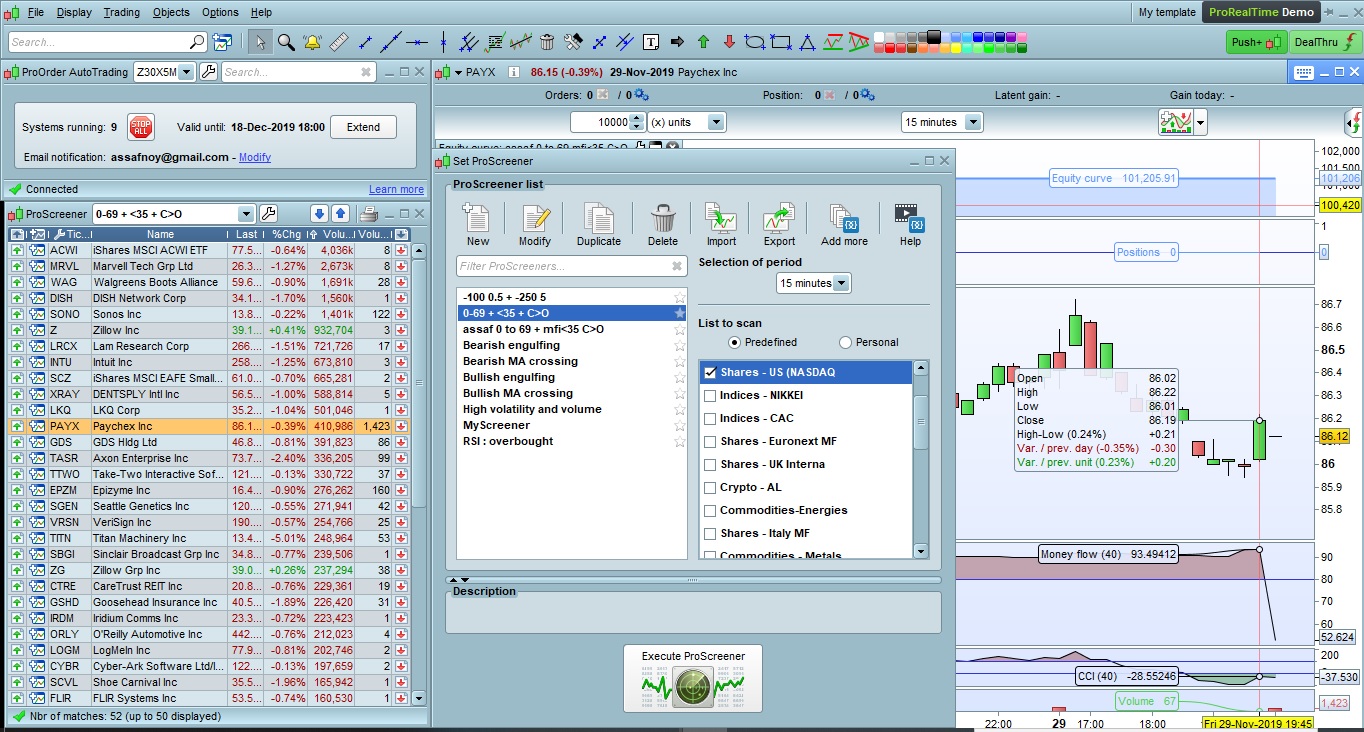The image size is (1364, 732).
Task: Select the green up arrow drawing tool
Action: click(703, 42)
